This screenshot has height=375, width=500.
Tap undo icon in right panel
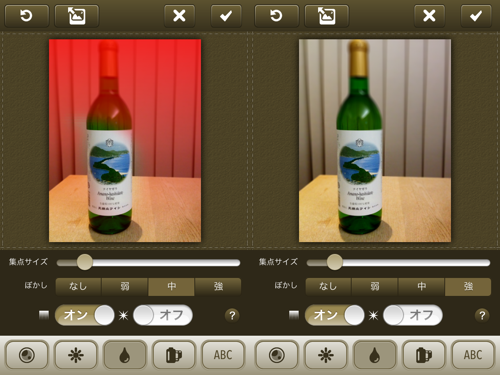point(277,16)
